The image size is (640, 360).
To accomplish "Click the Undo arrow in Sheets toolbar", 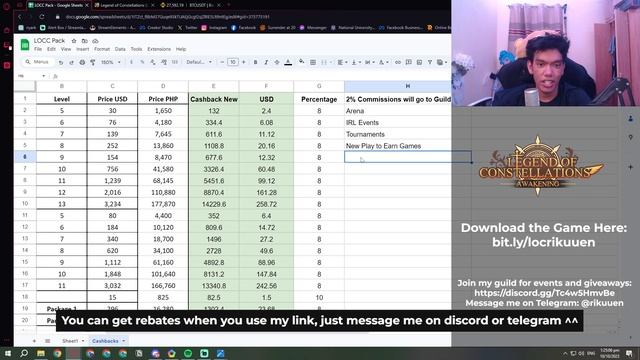I will coord(61,62).
